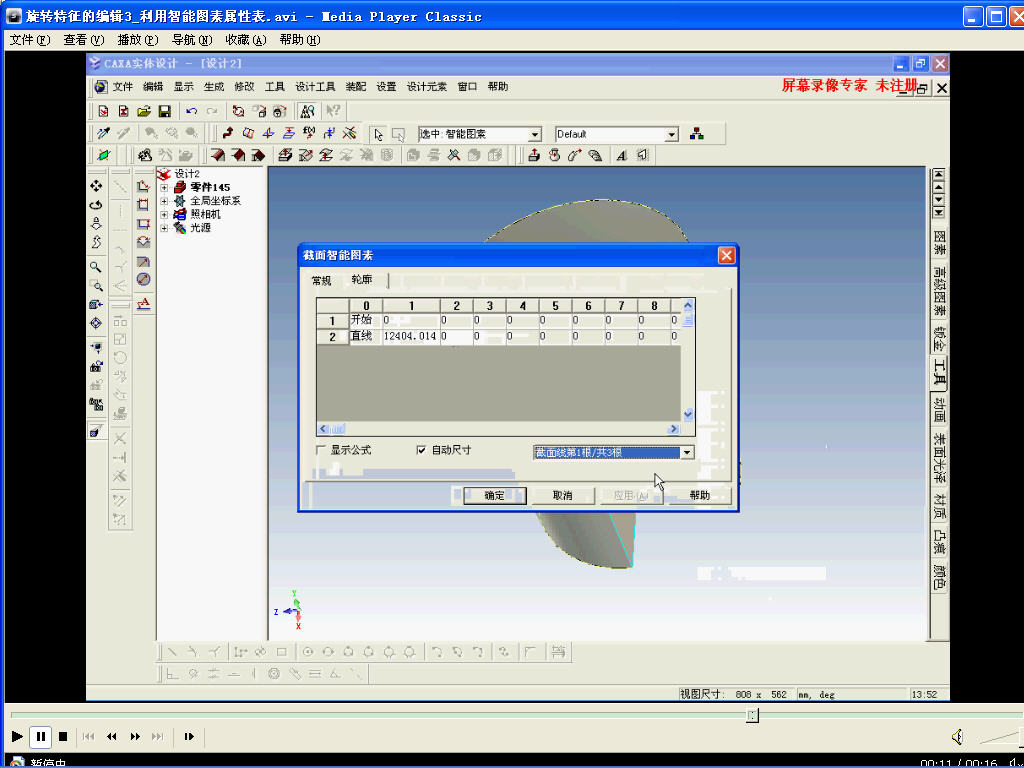Click the table horizontal scrollbar right arrow
The width and height of the screenshot is (1024, 768).
[x=673, y=429]
